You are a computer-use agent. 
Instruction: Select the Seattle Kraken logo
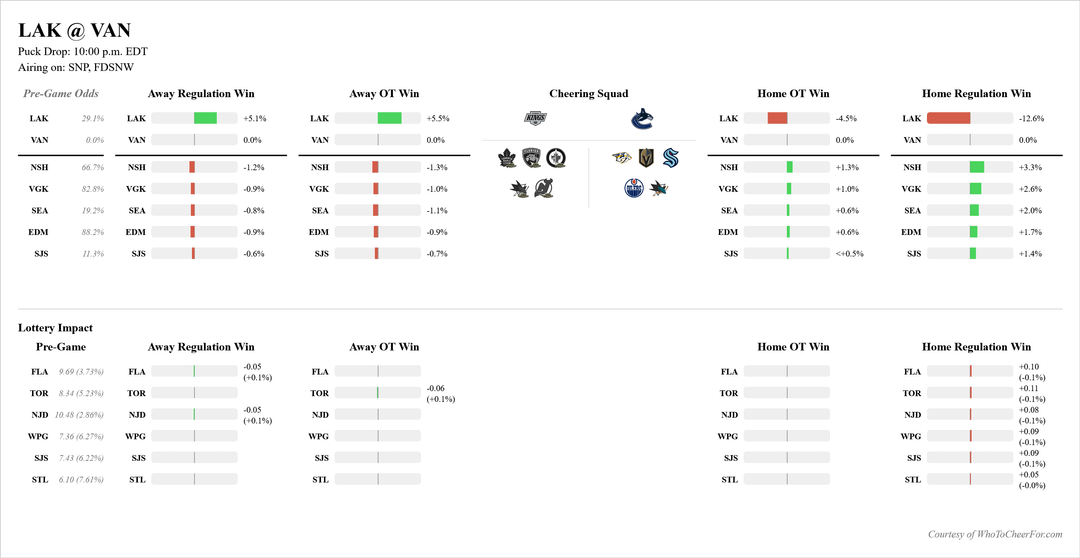[670, 157]
